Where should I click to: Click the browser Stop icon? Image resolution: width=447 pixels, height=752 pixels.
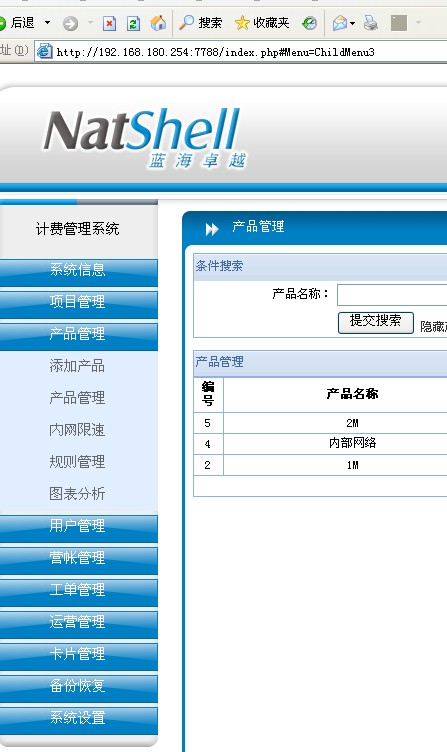point(110,23)
